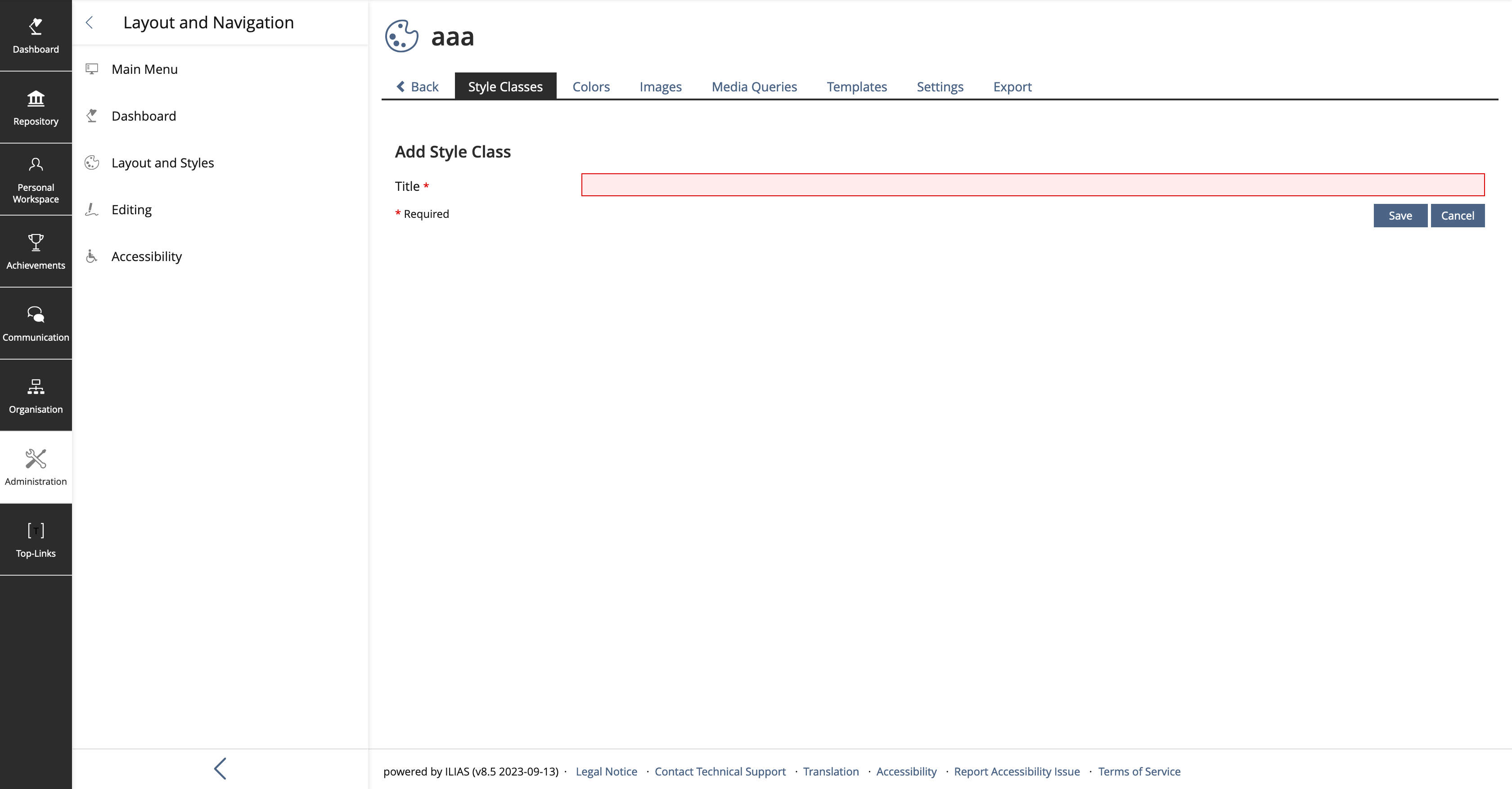Open Layout and Styles menu entry
The height and width of the screenshot is (789, 1512).
click(x=162, y=162)
